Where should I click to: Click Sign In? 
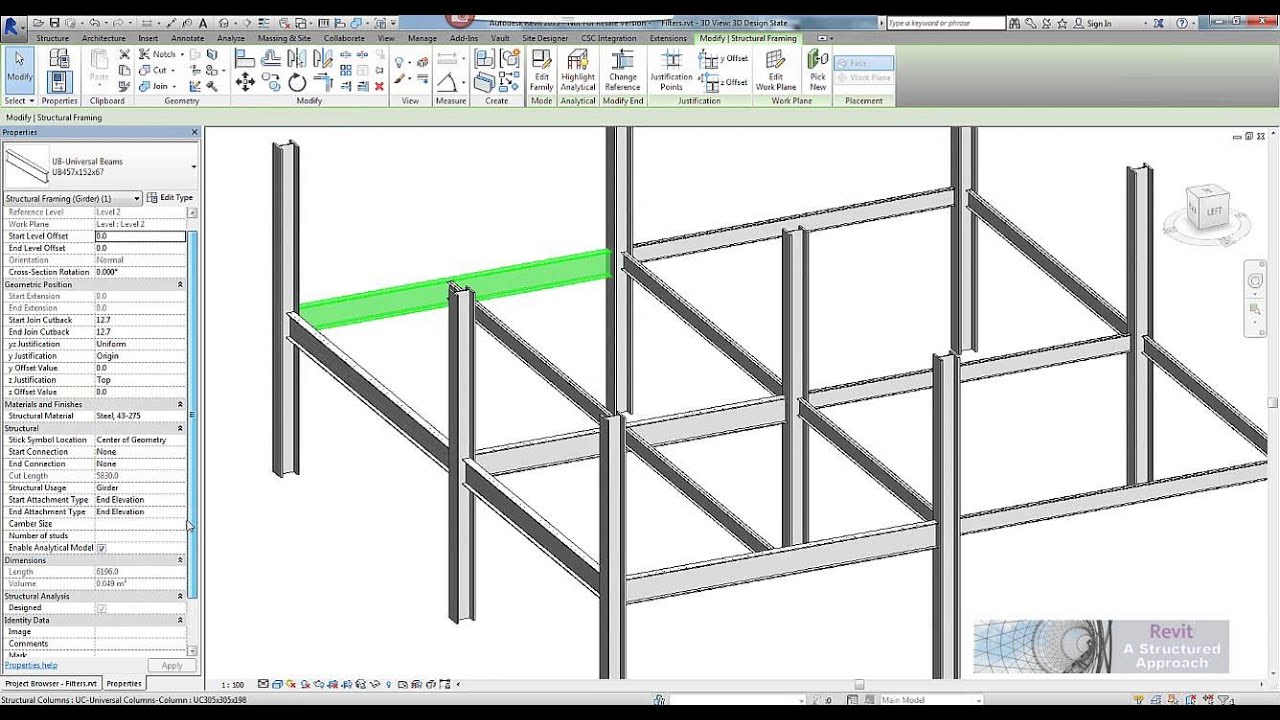click(1099, 23)
